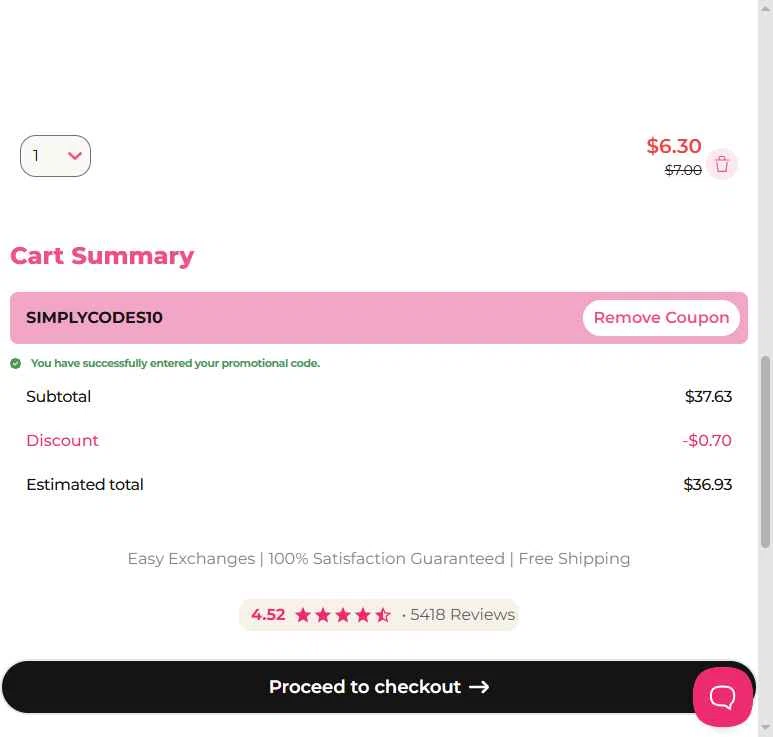This screenshot has width=773, height=737.
Task: Click the scrollbar down arrow
Action: tap(766, 728)
